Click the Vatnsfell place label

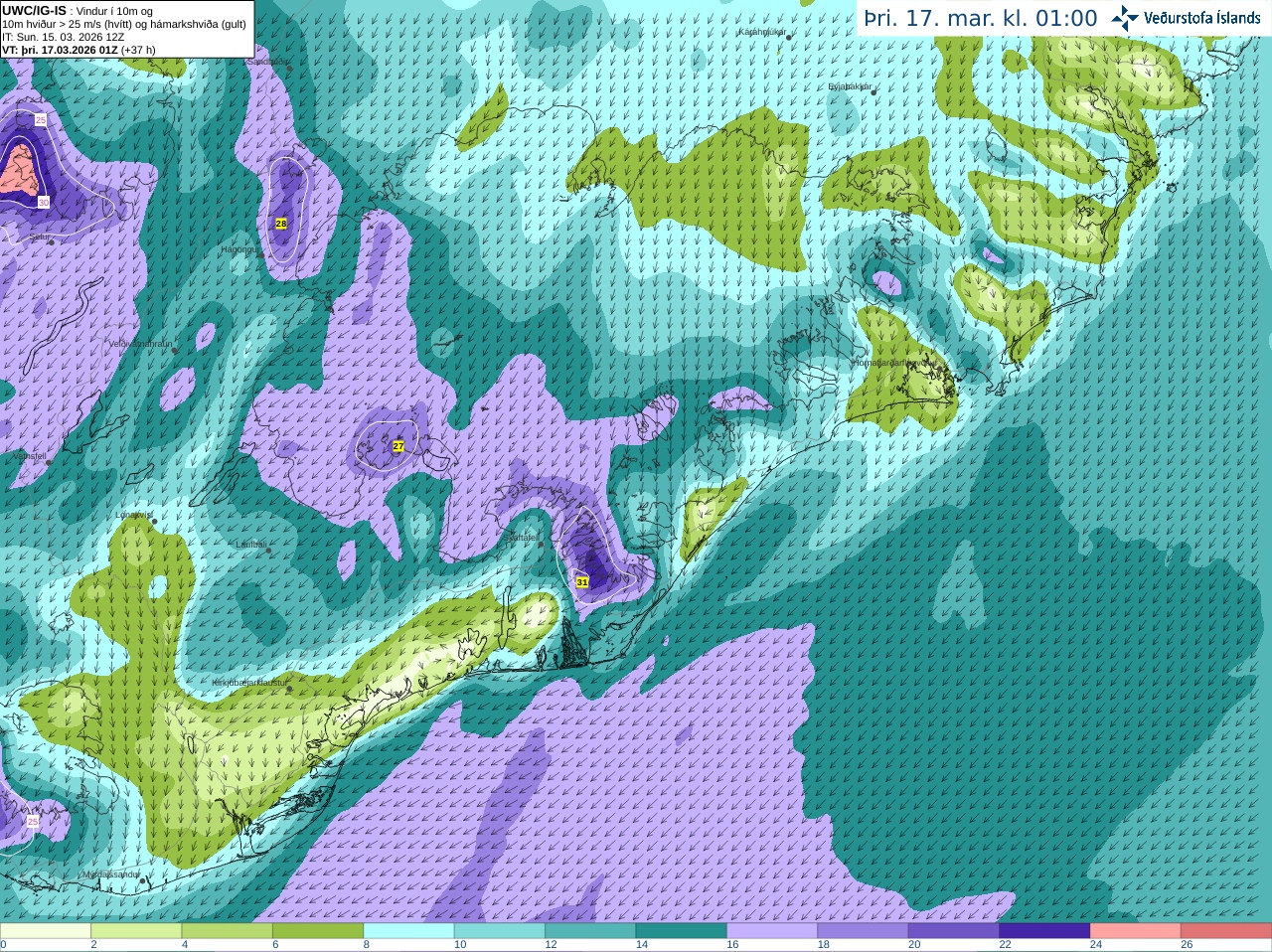[28, 456]
